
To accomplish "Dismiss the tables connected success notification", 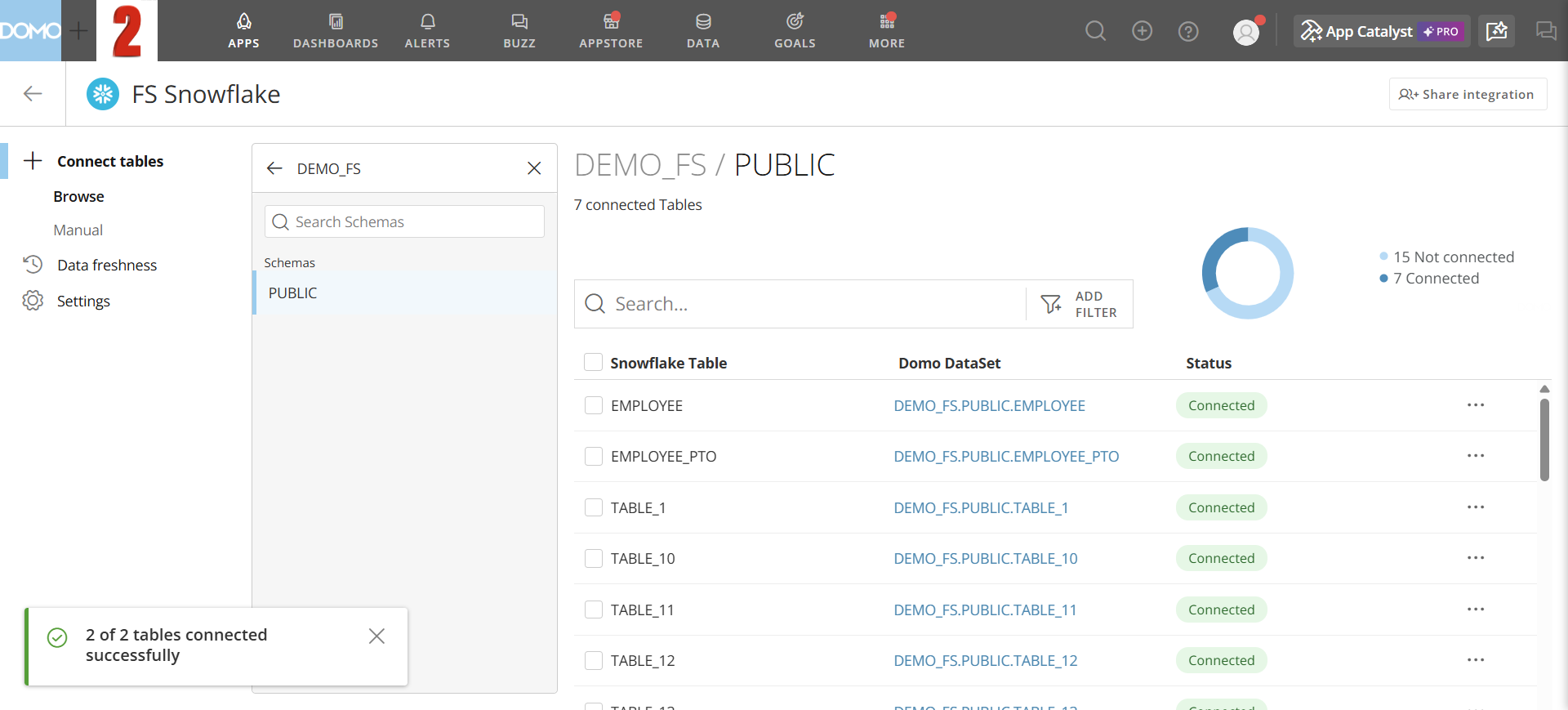I will (376, 636).
